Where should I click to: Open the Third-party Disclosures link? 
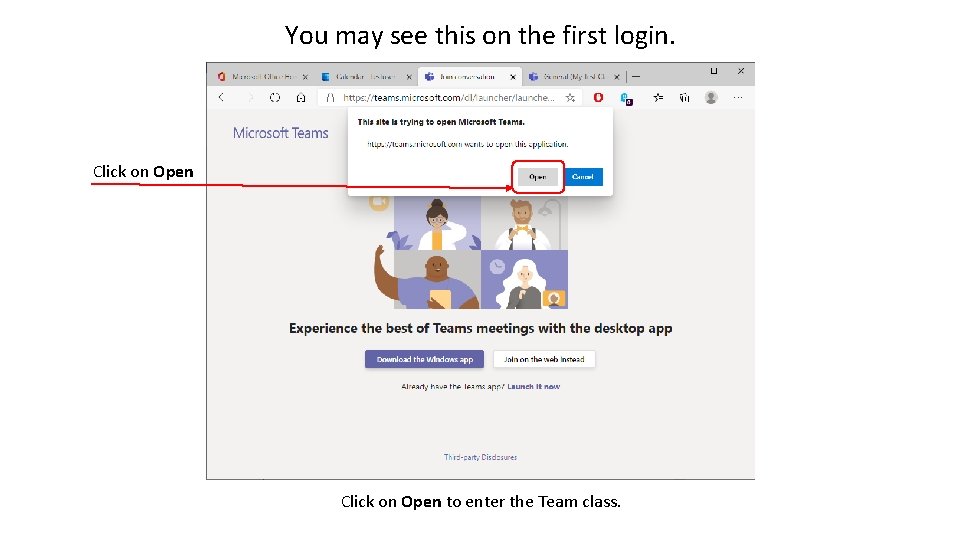[480, 457]
